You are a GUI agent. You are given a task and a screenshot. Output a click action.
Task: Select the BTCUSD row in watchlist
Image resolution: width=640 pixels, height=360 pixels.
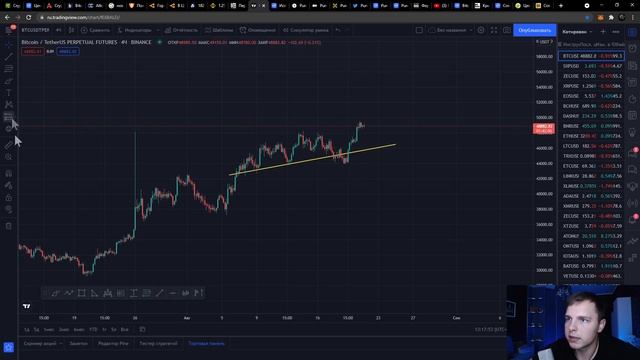tap(591, 56)
